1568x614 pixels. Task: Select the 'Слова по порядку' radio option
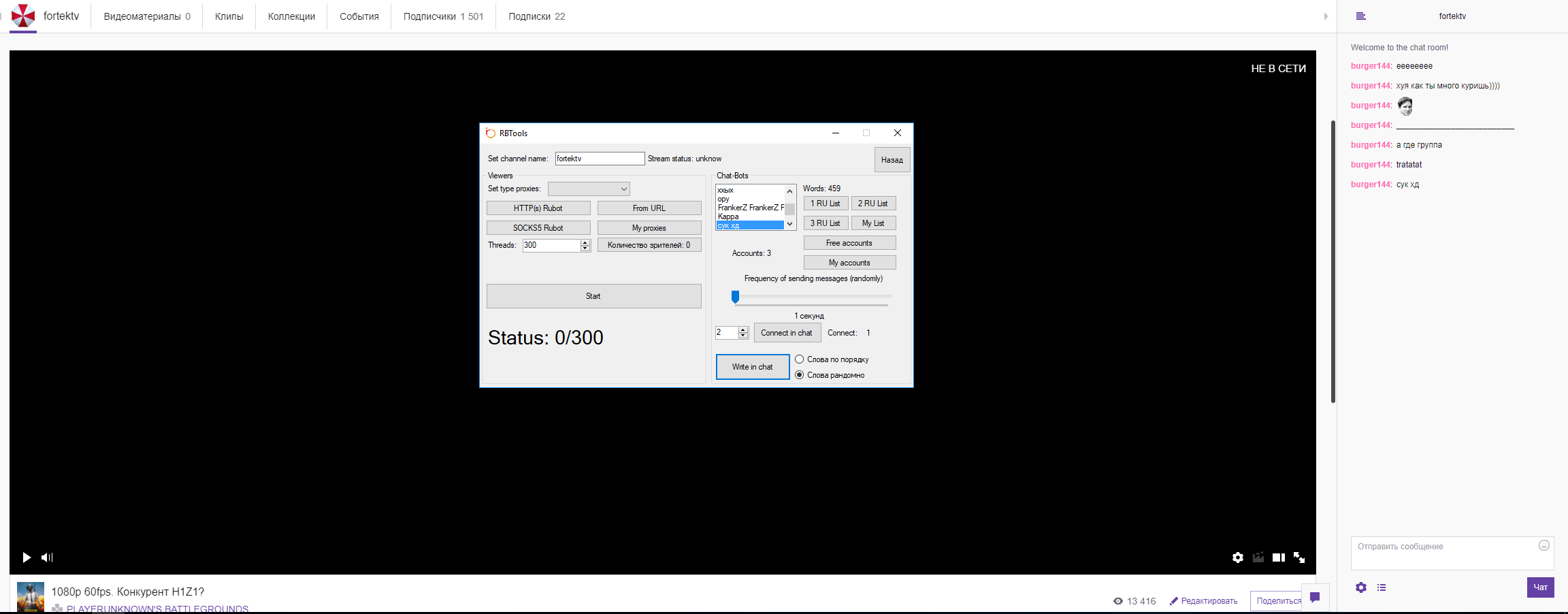point(800,359)
